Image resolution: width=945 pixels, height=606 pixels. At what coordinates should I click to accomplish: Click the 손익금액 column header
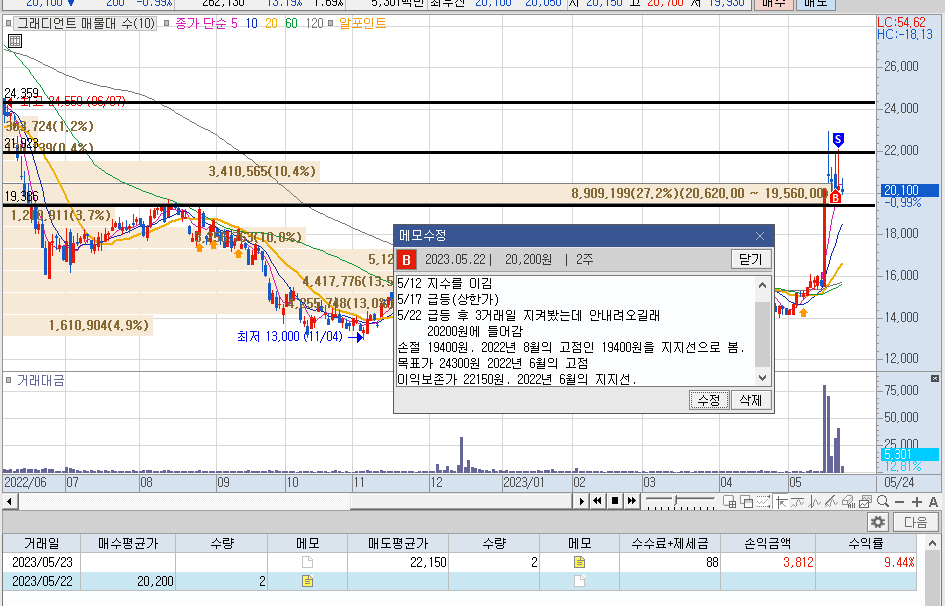tap(768, 543)
